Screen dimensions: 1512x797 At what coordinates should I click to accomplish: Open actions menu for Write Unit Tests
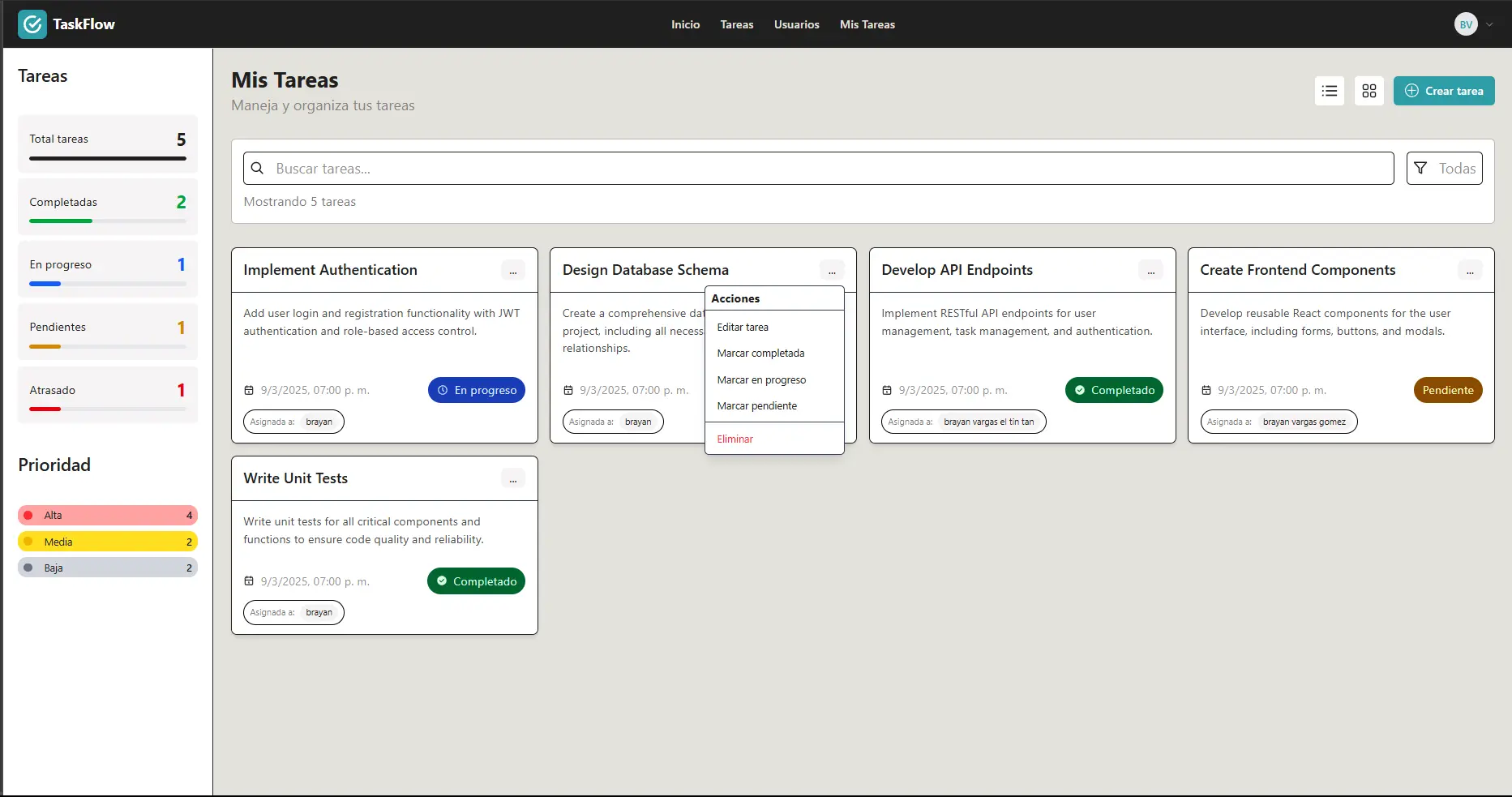513,479
